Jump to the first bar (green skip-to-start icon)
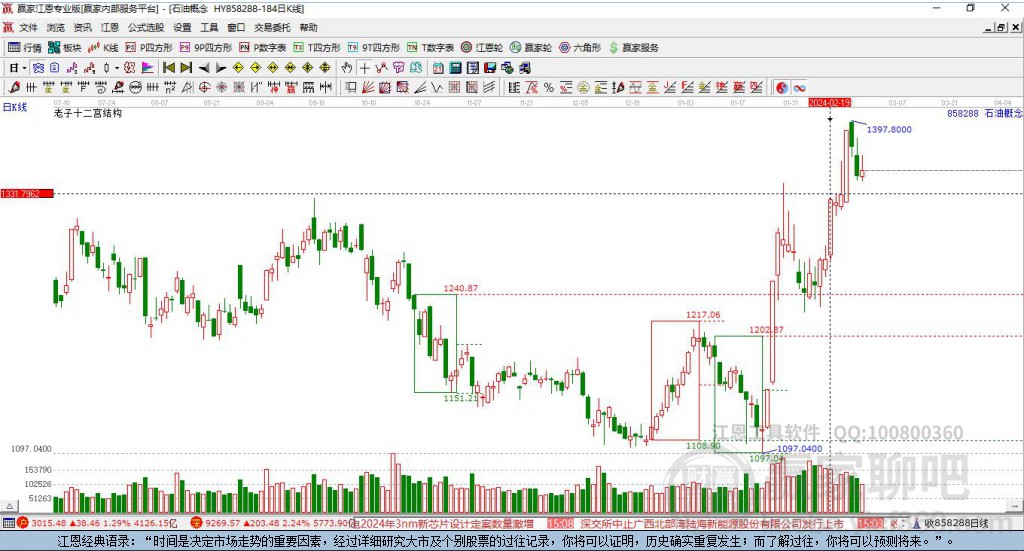 tap(168, 68)
